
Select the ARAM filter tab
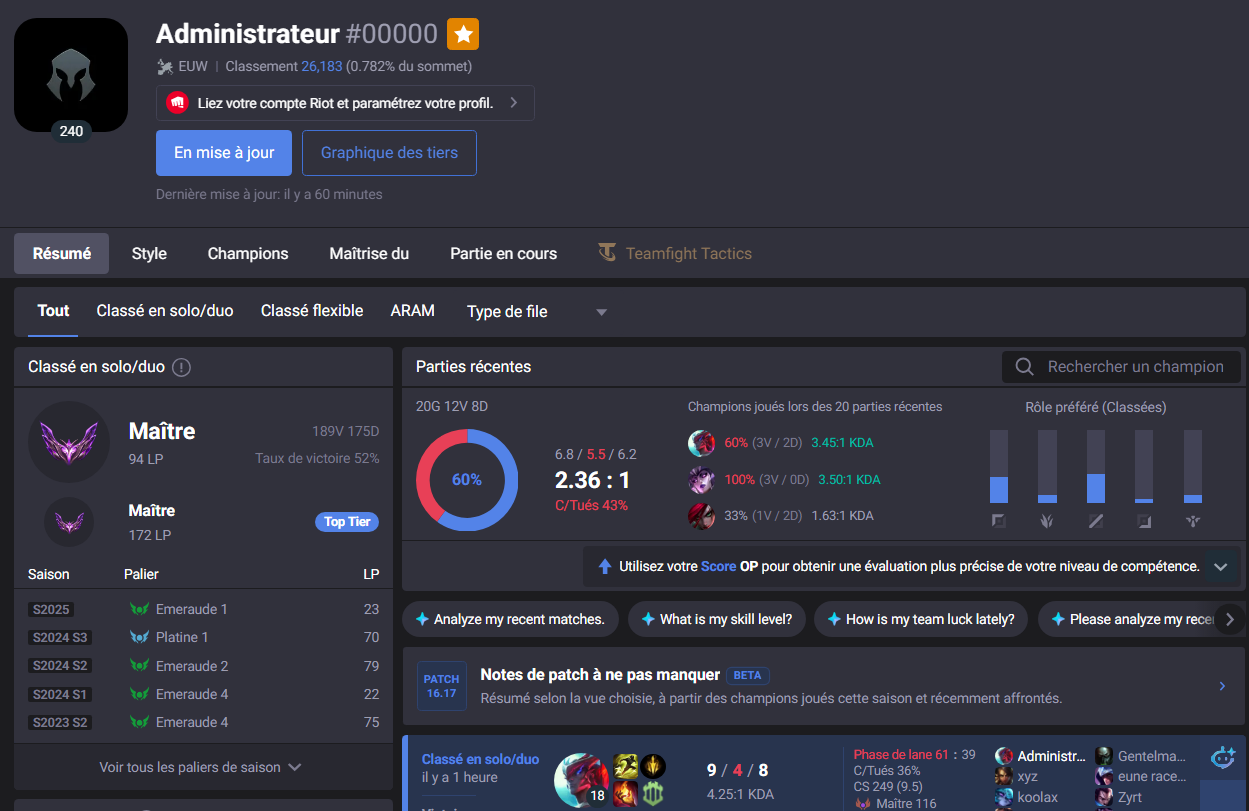click(x=413, y=311)
